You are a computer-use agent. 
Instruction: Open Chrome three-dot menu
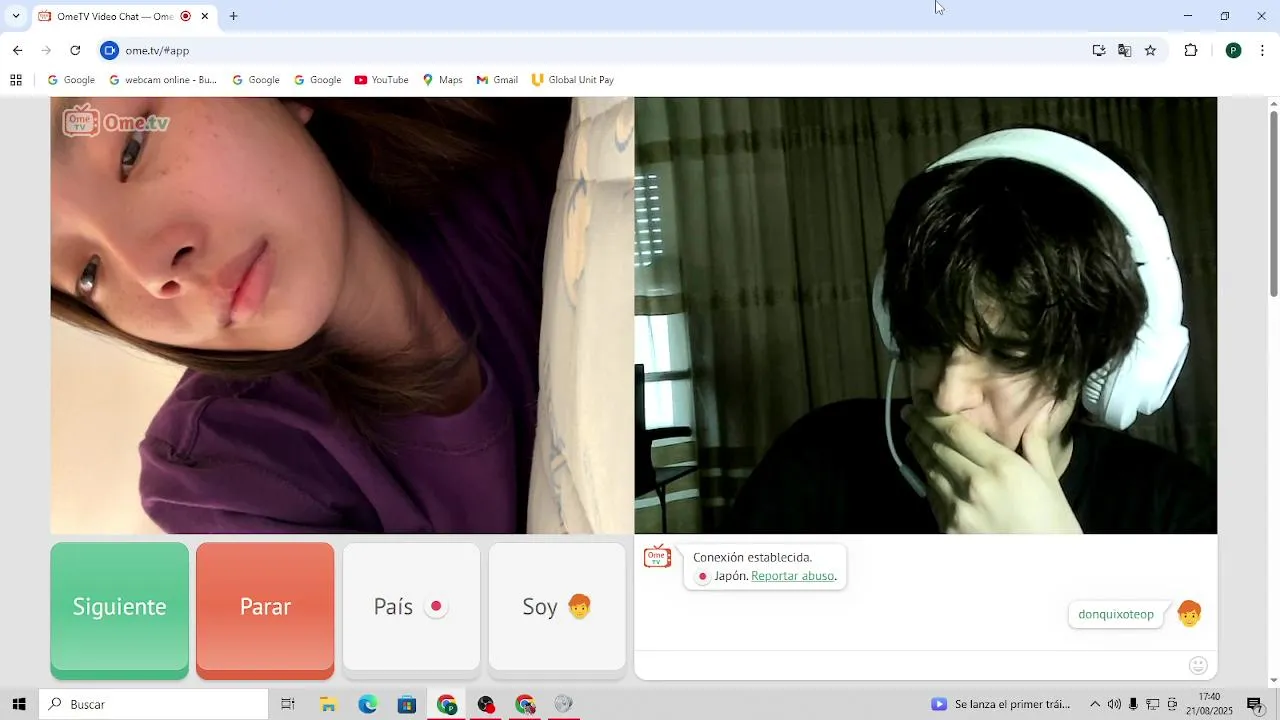pos(1262,50)
